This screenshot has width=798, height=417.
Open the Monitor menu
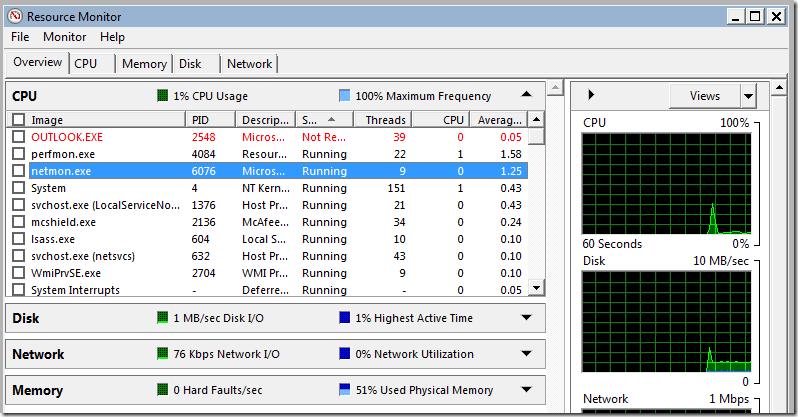(64, 37)
